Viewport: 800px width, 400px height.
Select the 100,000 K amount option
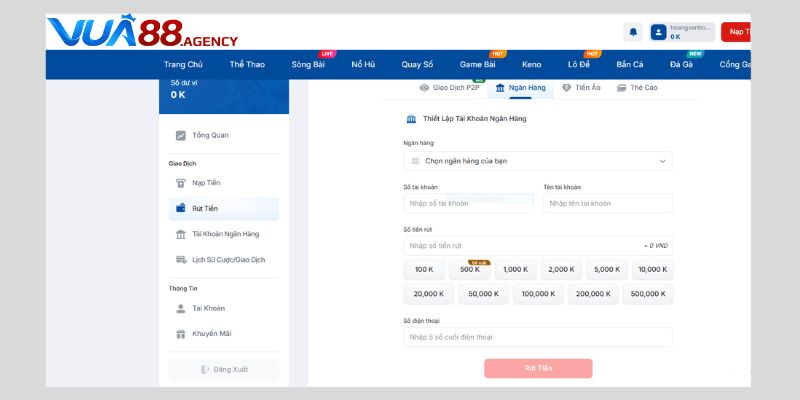(538, 294)
